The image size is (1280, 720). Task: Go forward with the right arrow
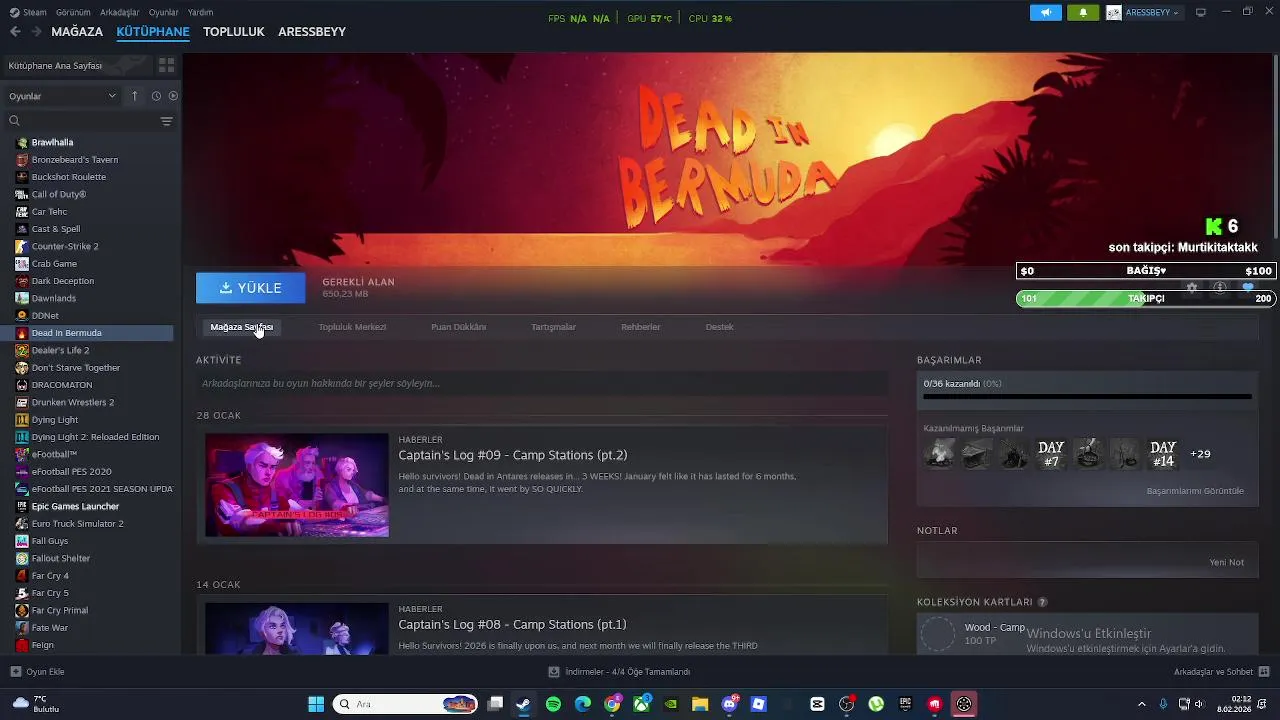36,32
